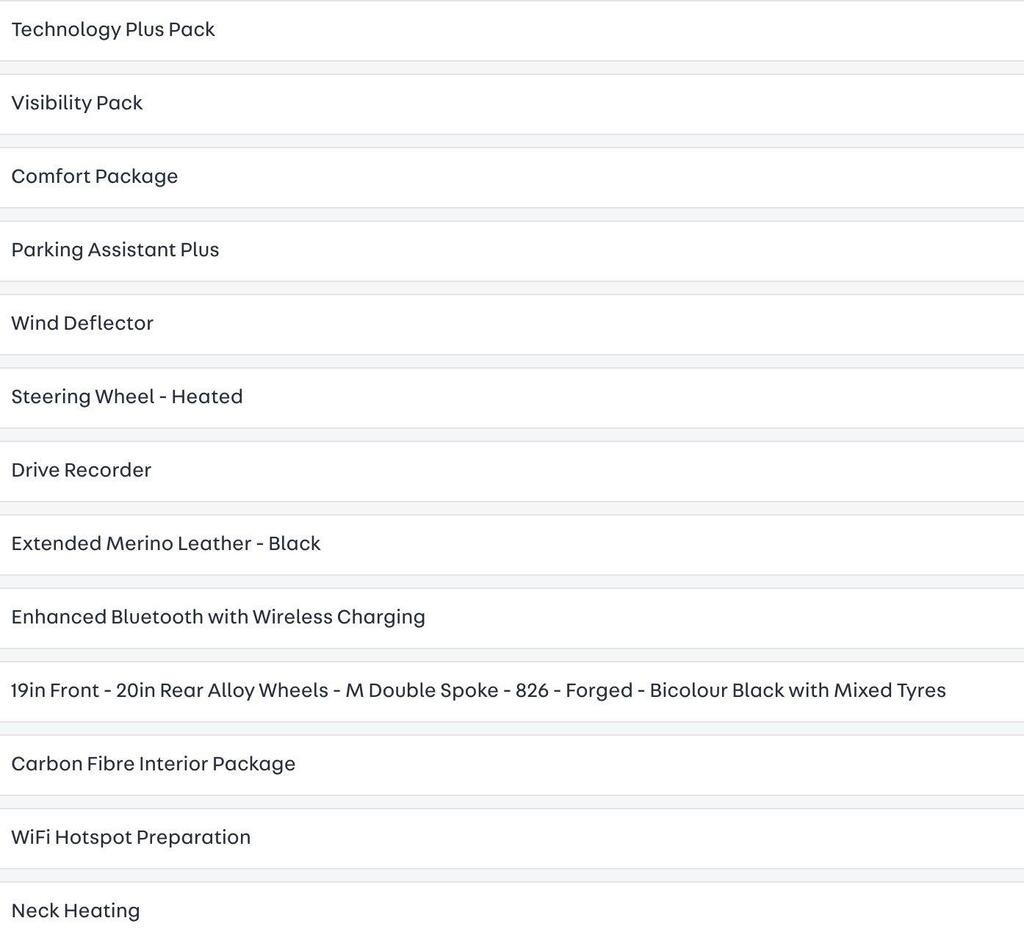1024x940 pixels.
Task: Click the 'Visibility Pack' text label
Action: click(77, 103)
